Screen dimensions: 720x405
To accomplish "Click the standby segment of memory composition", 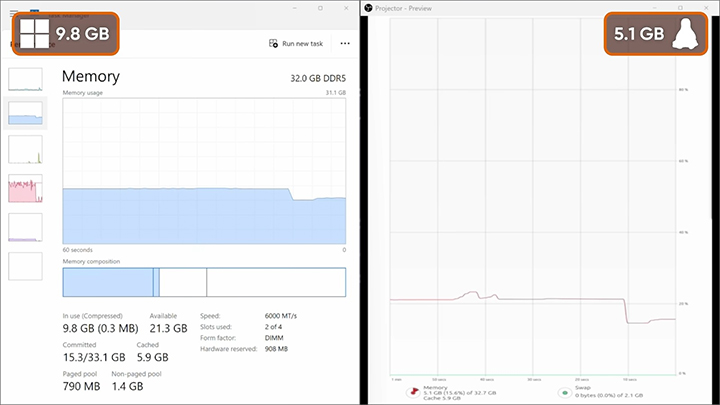I will click(x=183, y=282).
